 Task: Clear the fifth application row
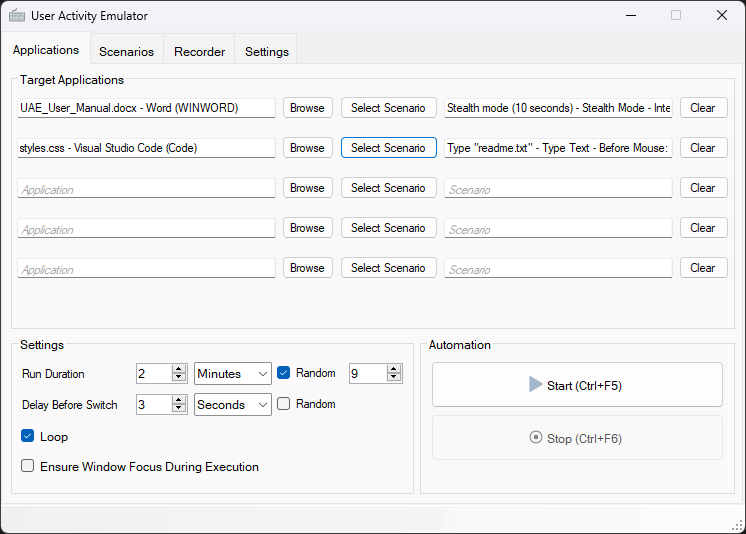point(703,268)
